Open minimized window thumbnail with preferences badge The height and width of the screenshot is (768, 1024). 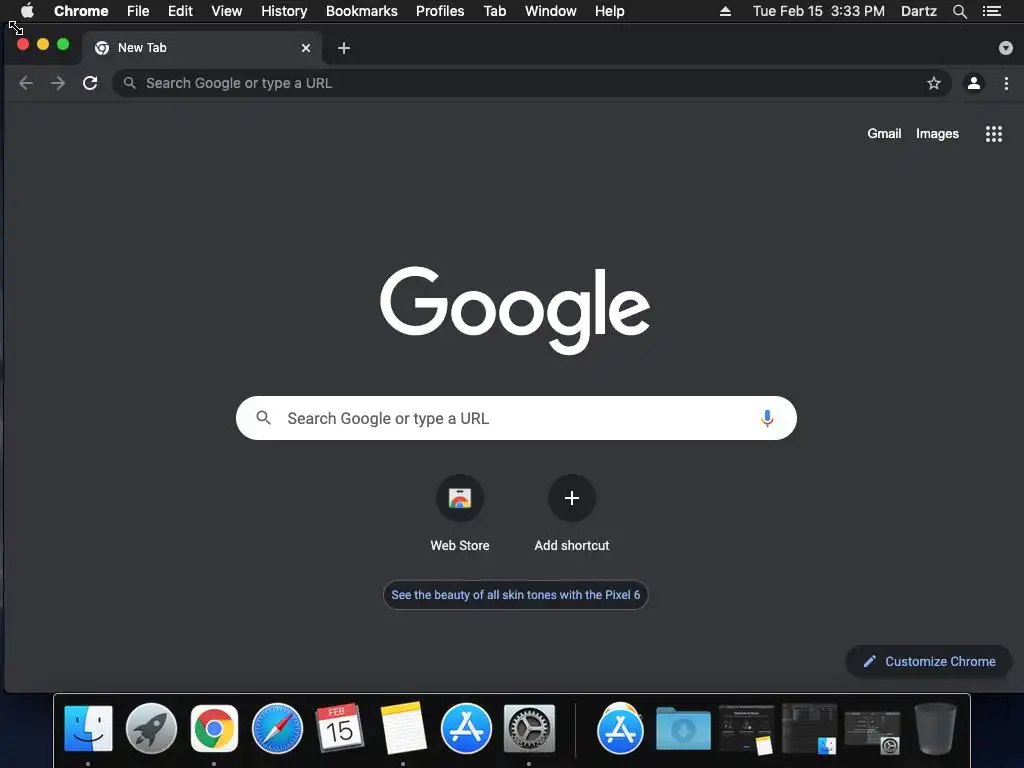coord(872,731)
